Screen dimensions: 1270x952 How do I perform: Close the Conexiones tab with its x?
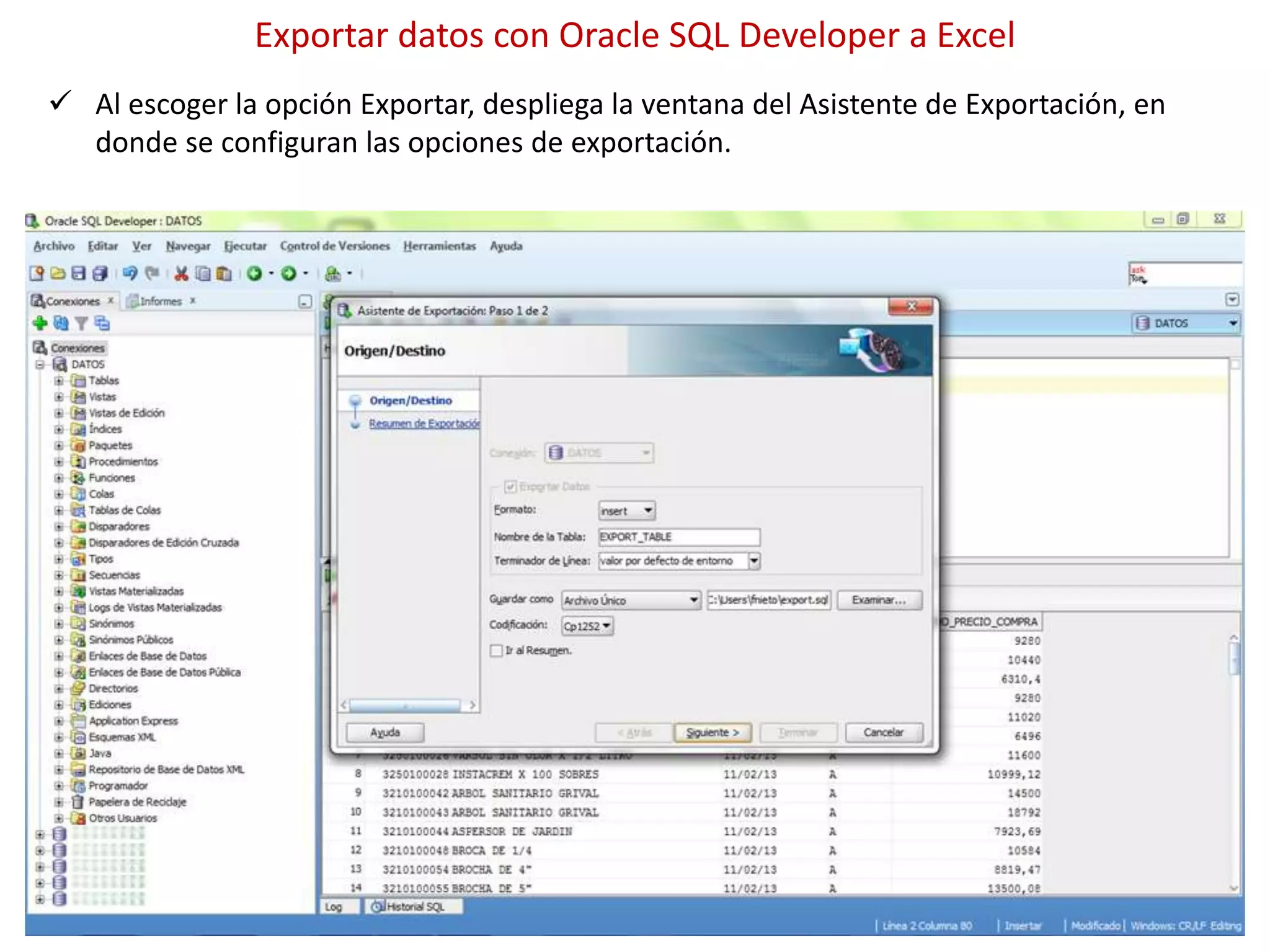(x=110, y=301)
